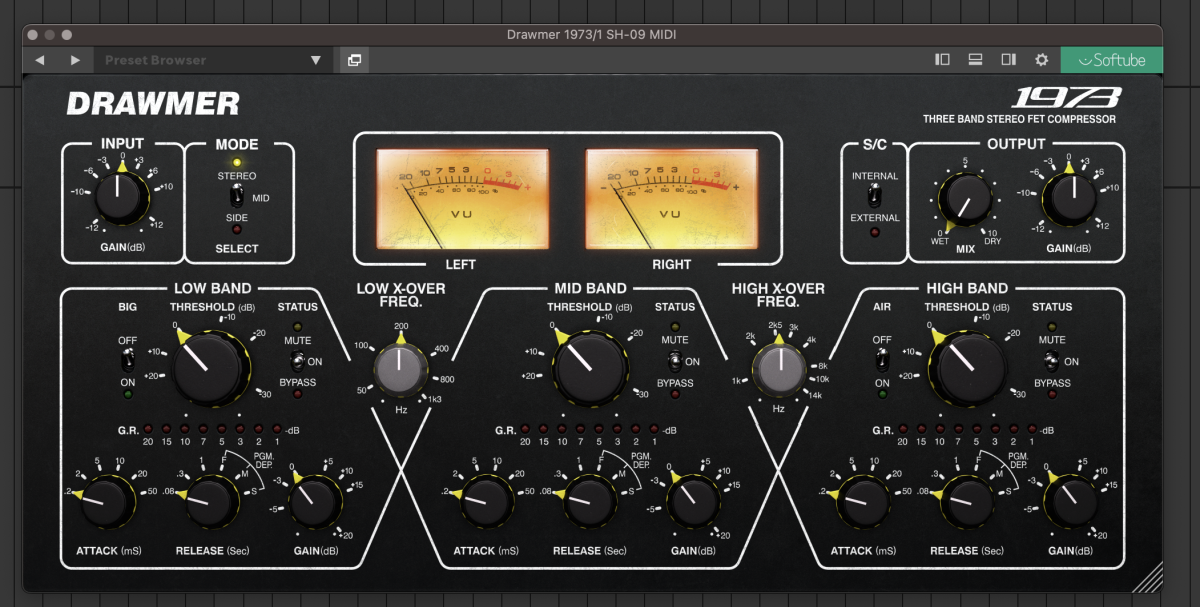Click the Mid Band BYPASS LED

coord(675,395)
